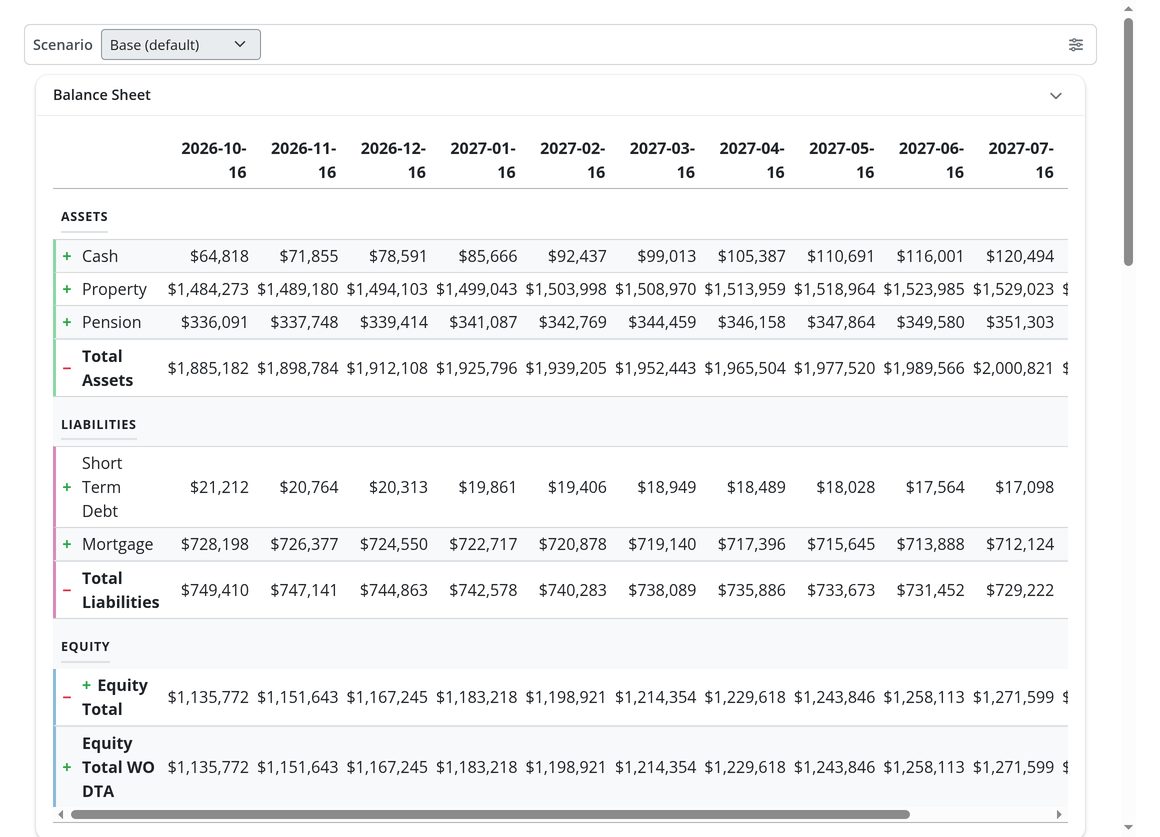Open the Scenario dropdown showing Base (default)

tap(181, 44)
